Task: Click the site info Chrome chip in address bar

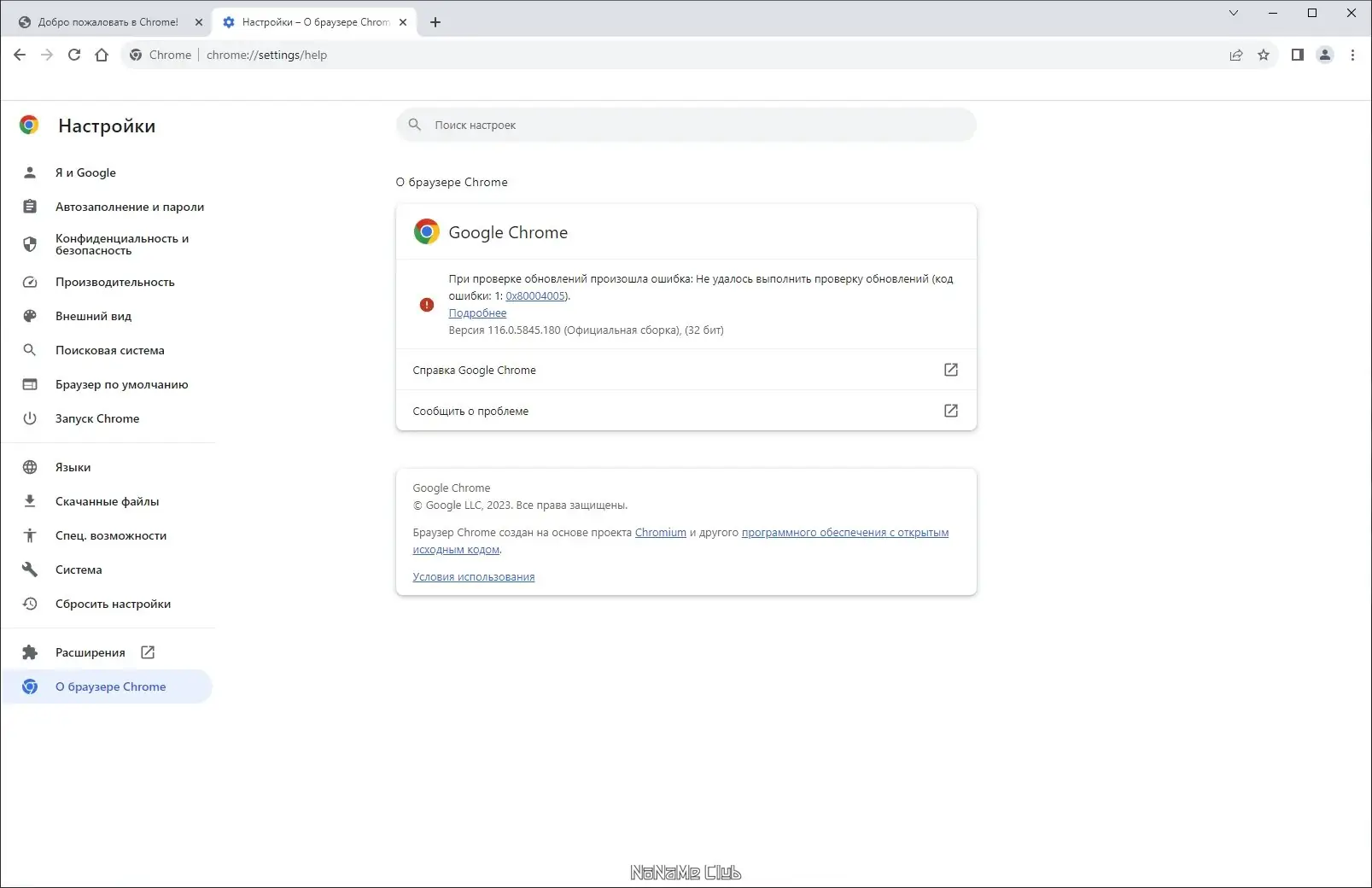Action: tap(161, 55)
